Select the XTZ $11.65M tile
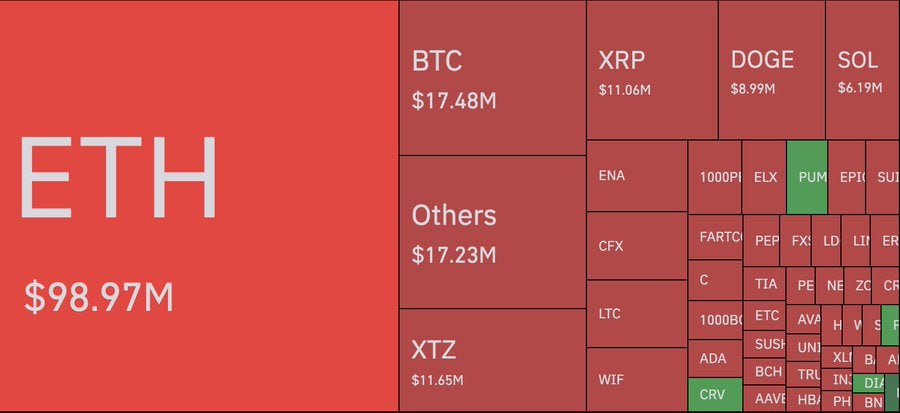The height and width of the screenshot is (413, 900). click(x=492, y=360)
